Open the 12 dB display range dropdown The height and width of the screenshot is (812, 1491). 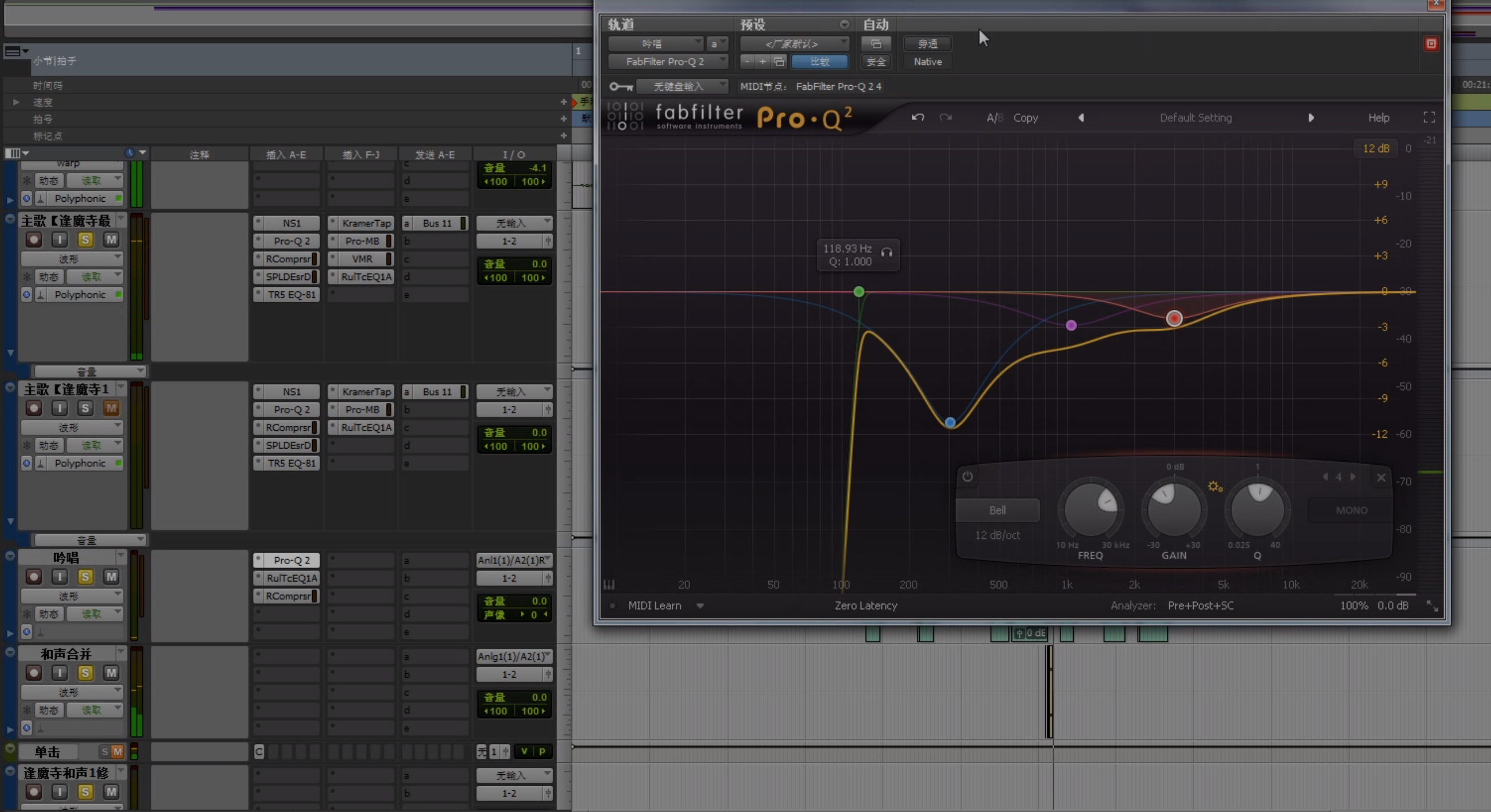pos(1376,148)
